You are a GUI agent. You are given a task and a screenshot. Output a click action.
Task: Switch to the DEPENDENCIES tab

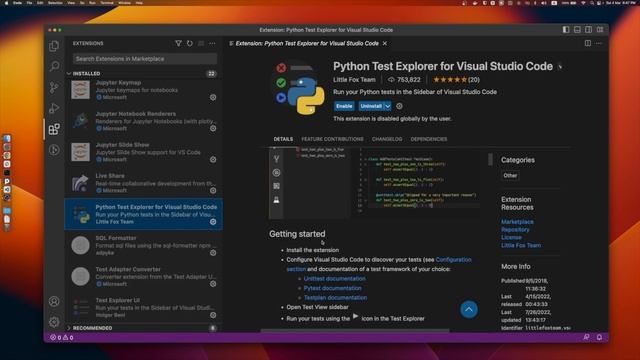[429, 139]
